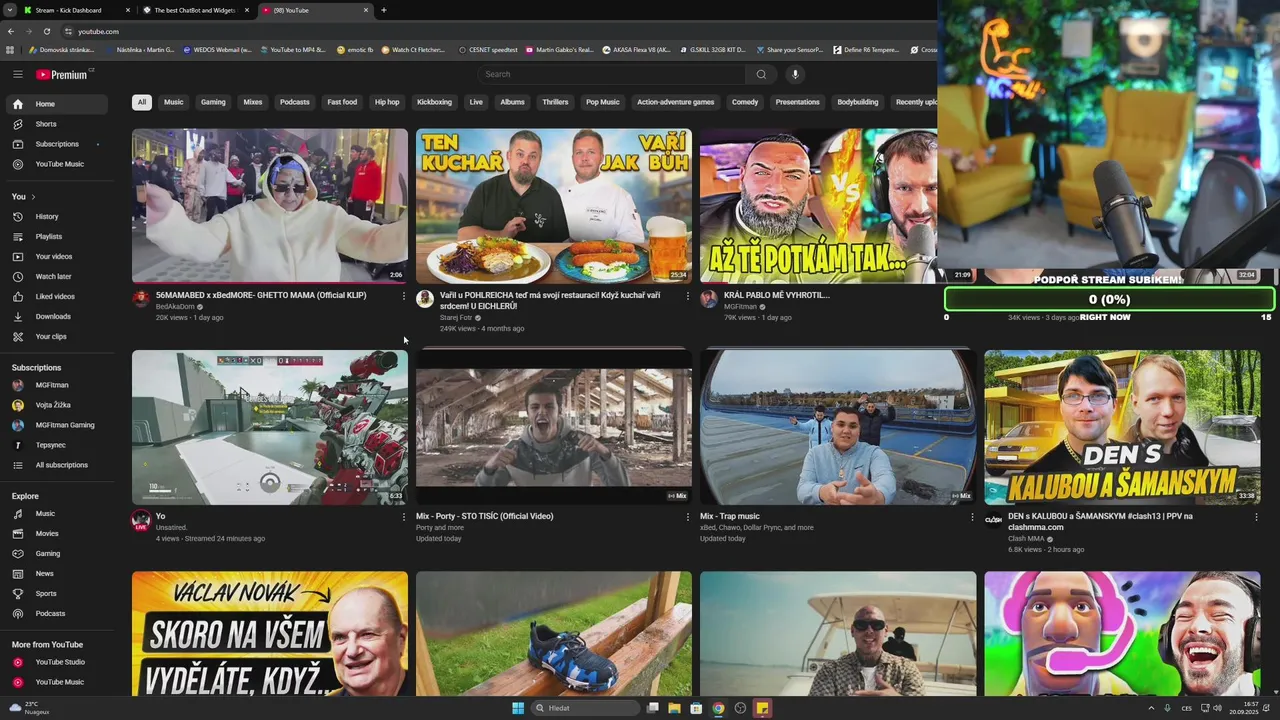The height and width of the screenshot is (720, 1280).
Task: Select the Podcasts filter chip
Action: click(295, 102)
